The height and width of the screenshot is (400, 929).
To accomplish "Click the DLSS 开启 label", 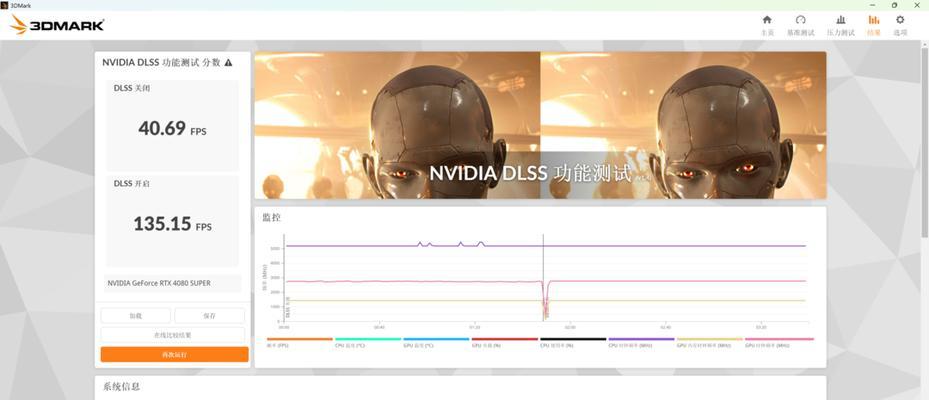I will click(x=132, y=184).
